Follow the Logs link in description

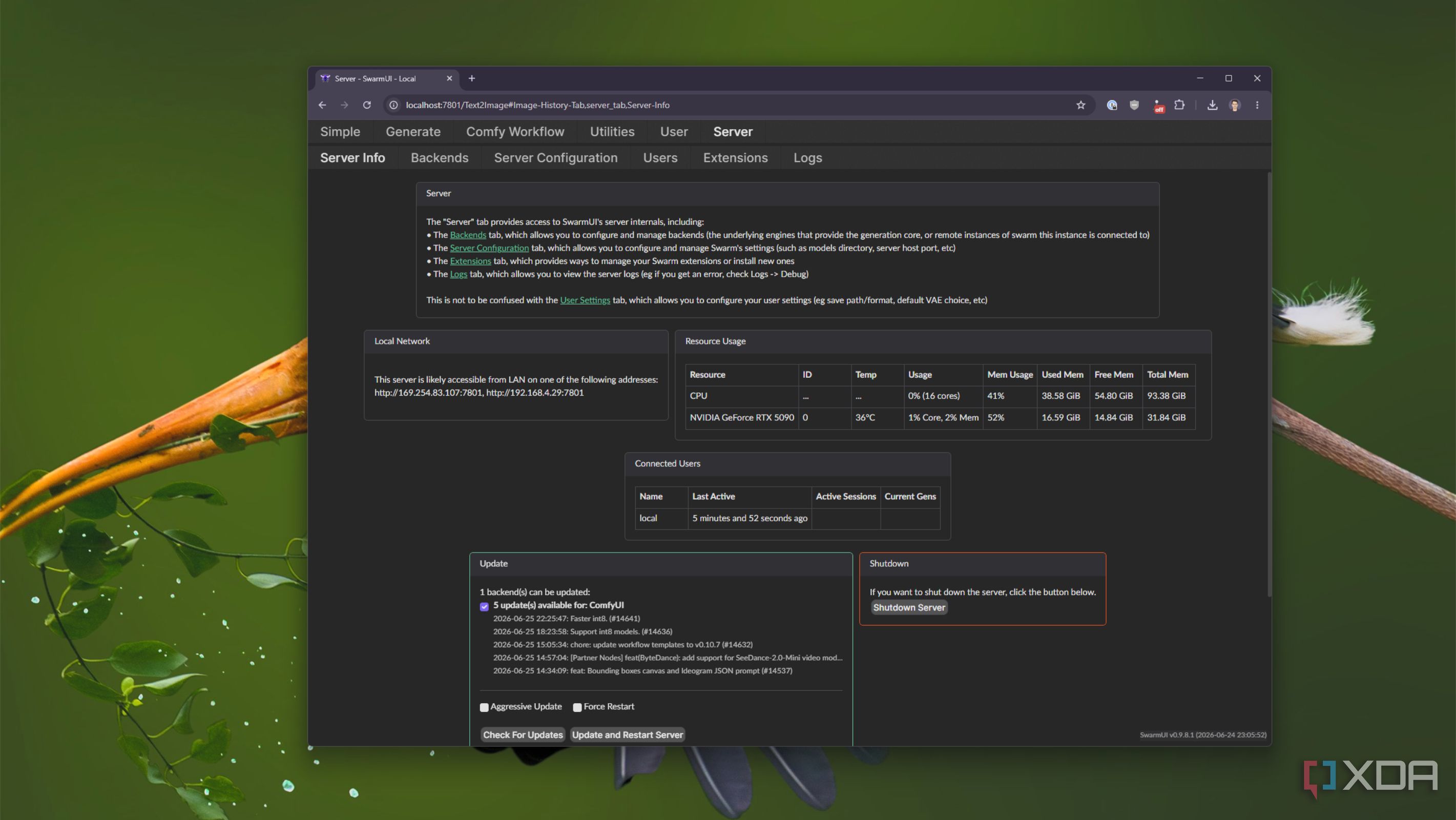click(x=459, y=274)
